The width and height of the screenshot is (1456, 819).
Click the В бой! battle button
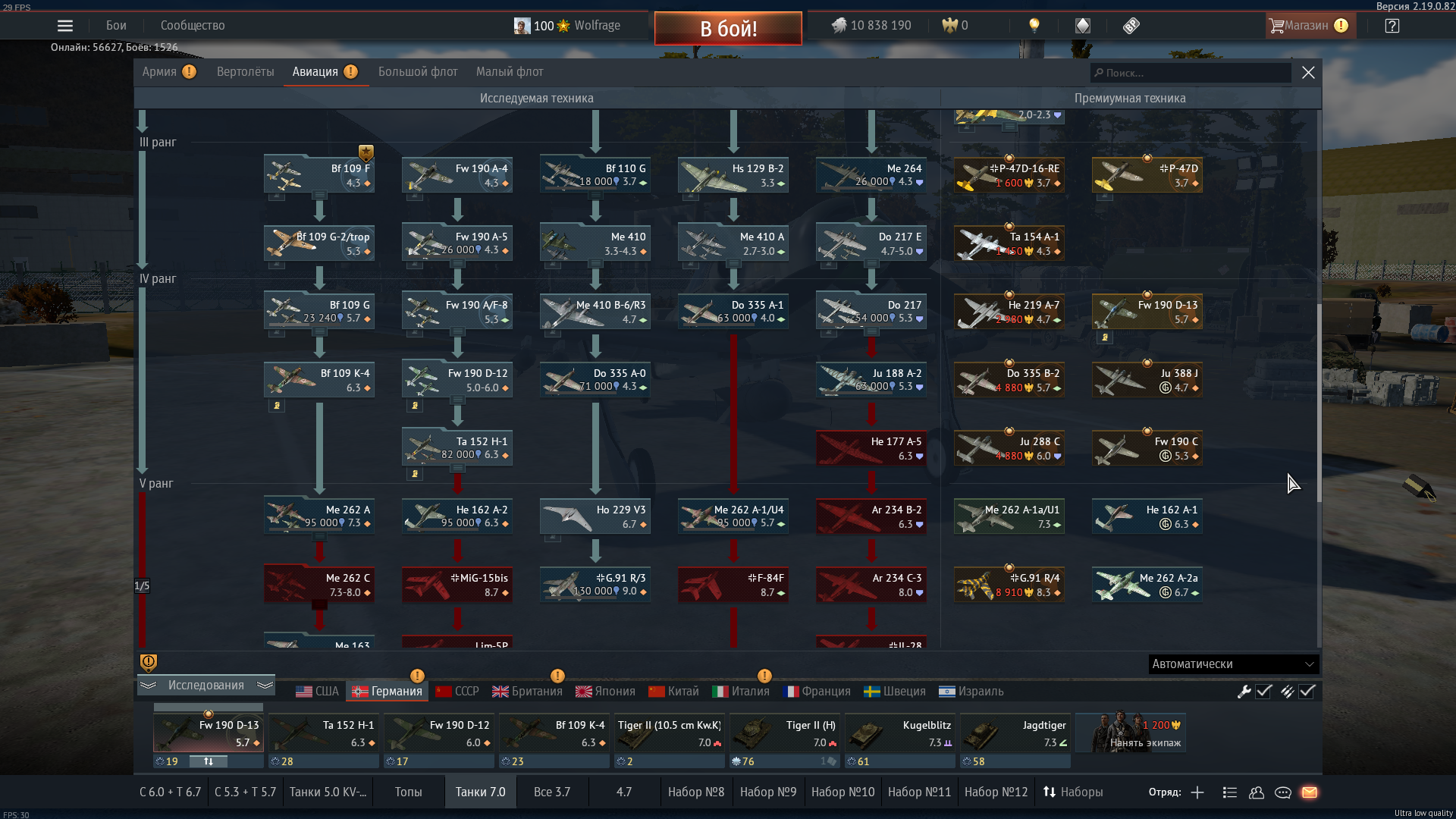728,29
